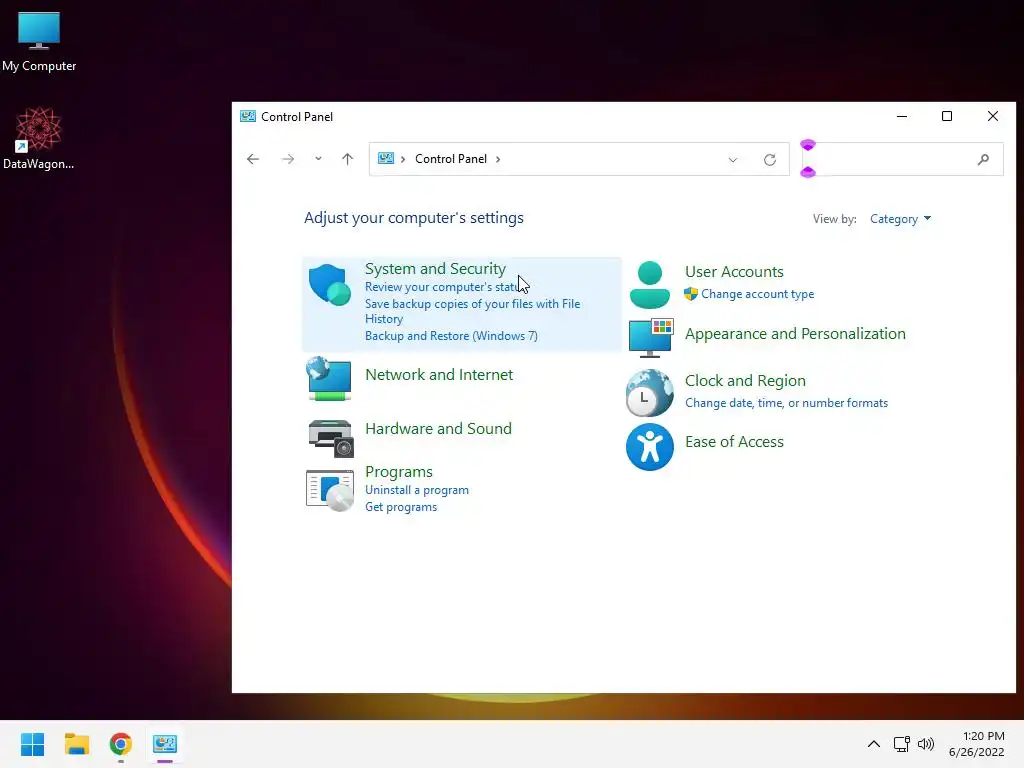Maximize the Control Panel window
The width and height of the screenshot is (1024, 768).
947,116
